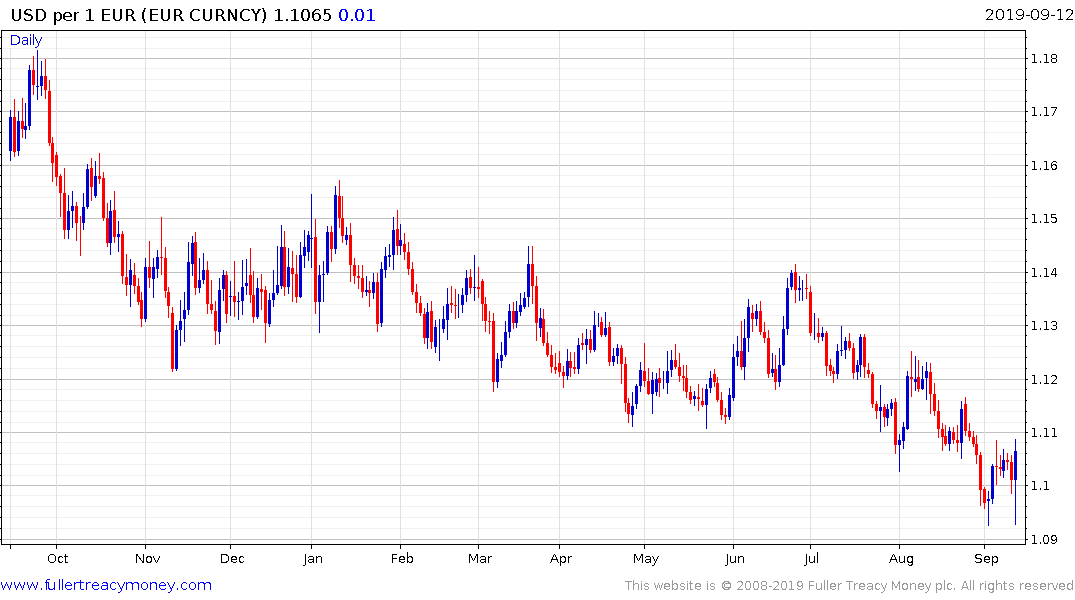The width and height of the screenshot is (1075, 600).
Task: Click the 1.1 price axis label
Action: coord(1040,486)
